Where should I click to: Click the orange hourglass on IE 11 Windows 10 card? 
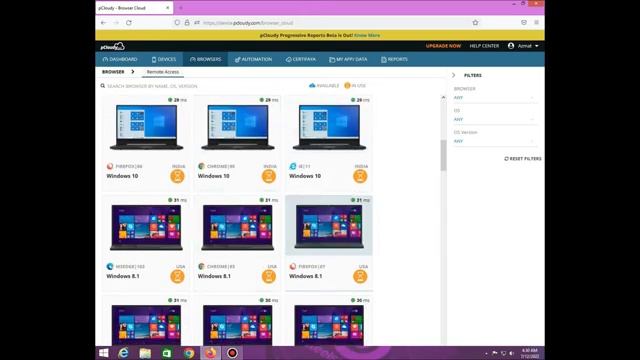[x=360, y=176]
